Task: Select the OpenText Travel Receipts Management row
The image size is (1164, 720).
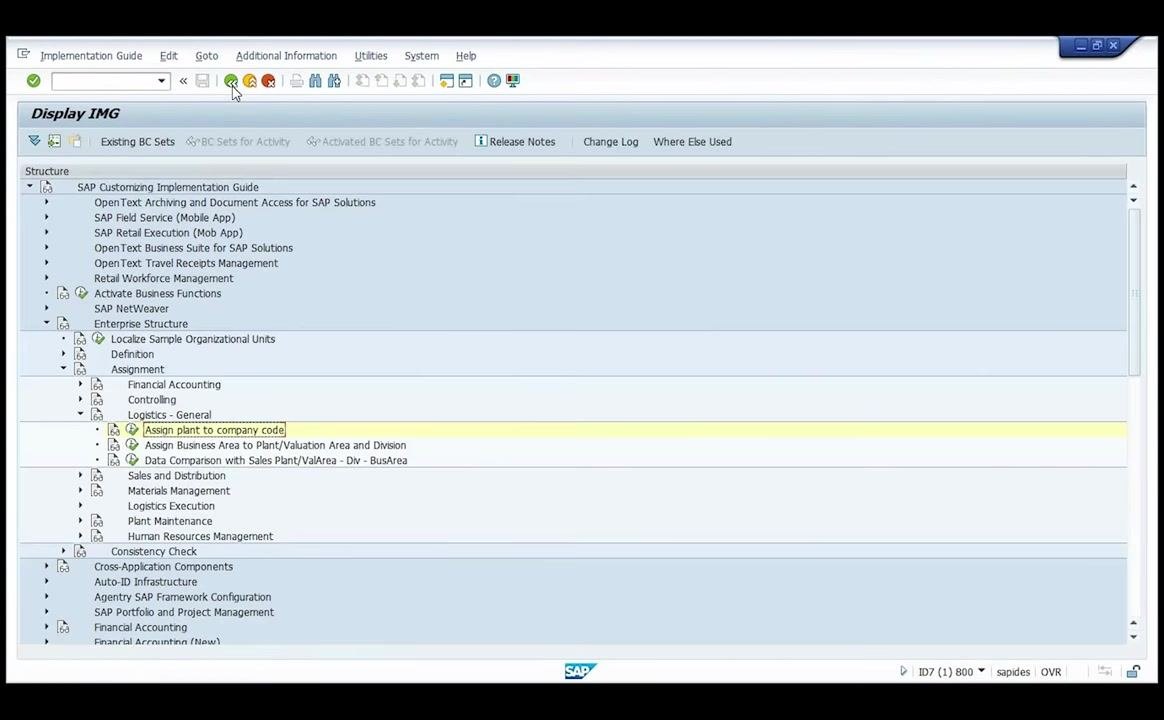Action: pos(186,263)
